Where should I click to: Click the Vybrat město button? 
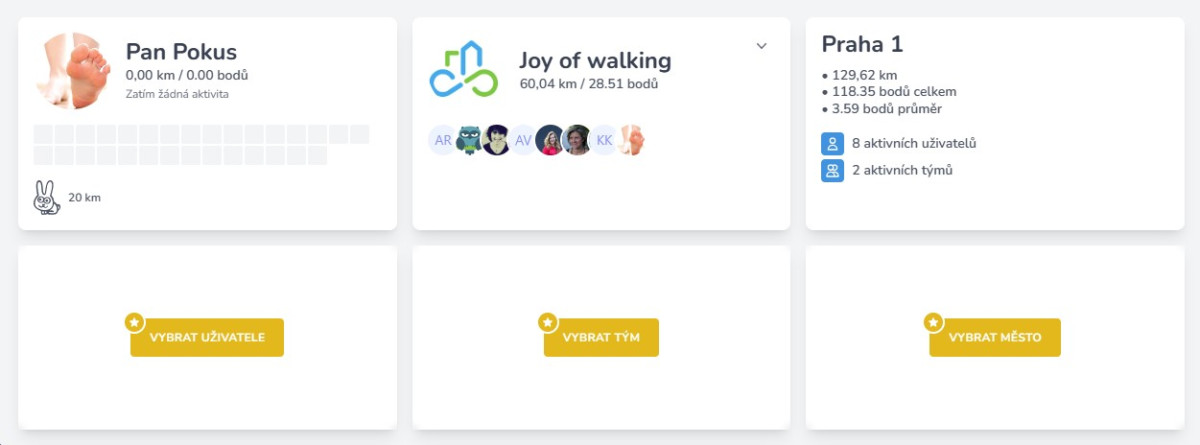tap(995, 337)
